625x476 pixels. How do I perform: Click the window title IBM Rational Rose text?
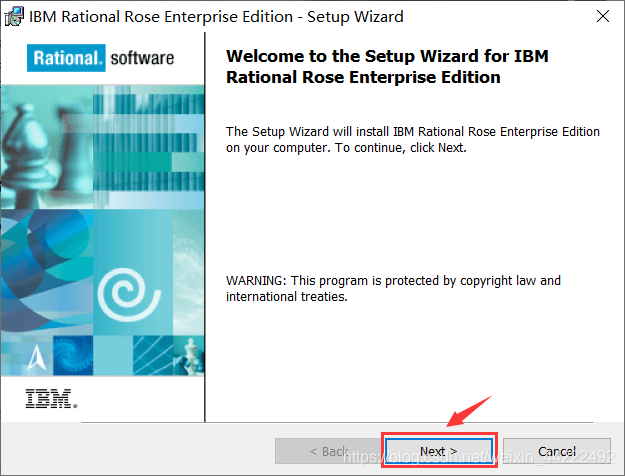pyautogui.click(x=216, y=17)
